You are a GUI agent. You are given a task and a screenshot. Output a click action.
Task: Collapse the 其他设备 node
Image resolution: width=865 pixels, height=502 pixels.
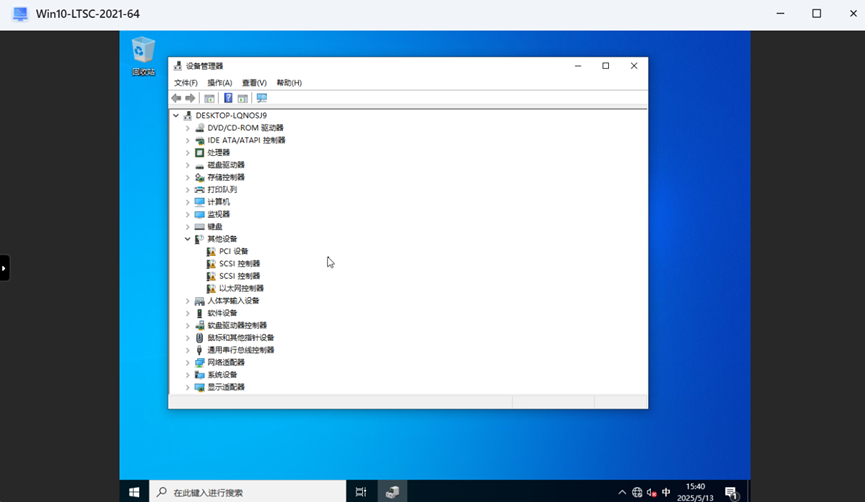pos(188,239)
